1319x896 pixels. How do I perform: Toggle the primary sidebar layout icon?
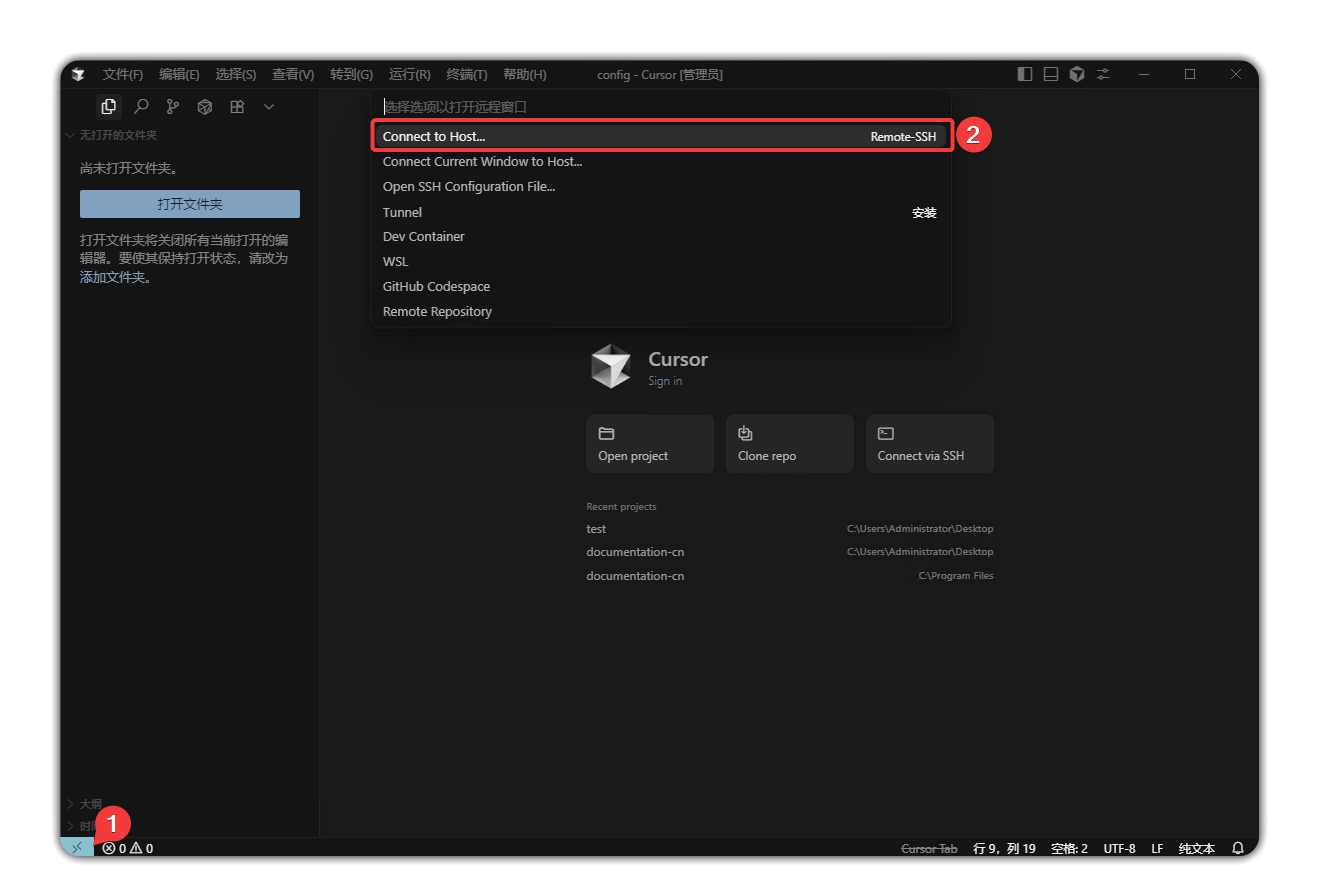pos(1025,74)
